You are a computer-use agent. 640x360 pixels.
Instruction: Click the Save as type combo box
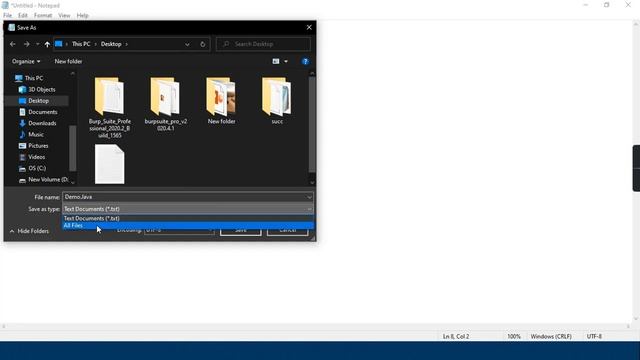pyautogui.click(x=188, y=209)
